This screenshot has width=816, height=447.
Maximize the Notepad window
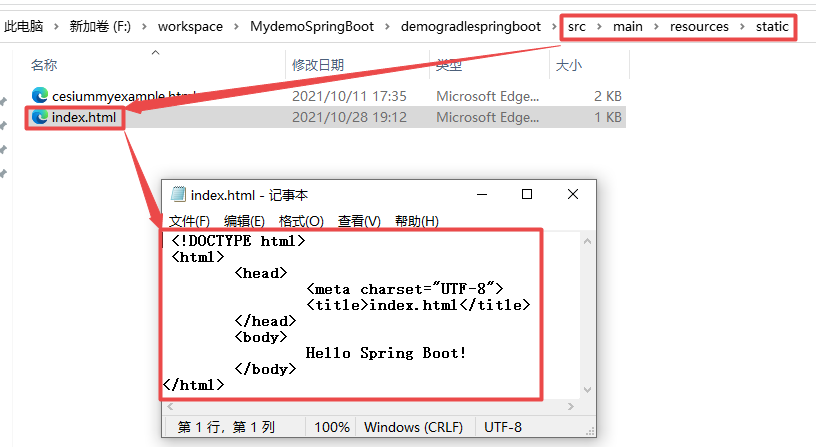pyautogui.click(x=527, y=194)
